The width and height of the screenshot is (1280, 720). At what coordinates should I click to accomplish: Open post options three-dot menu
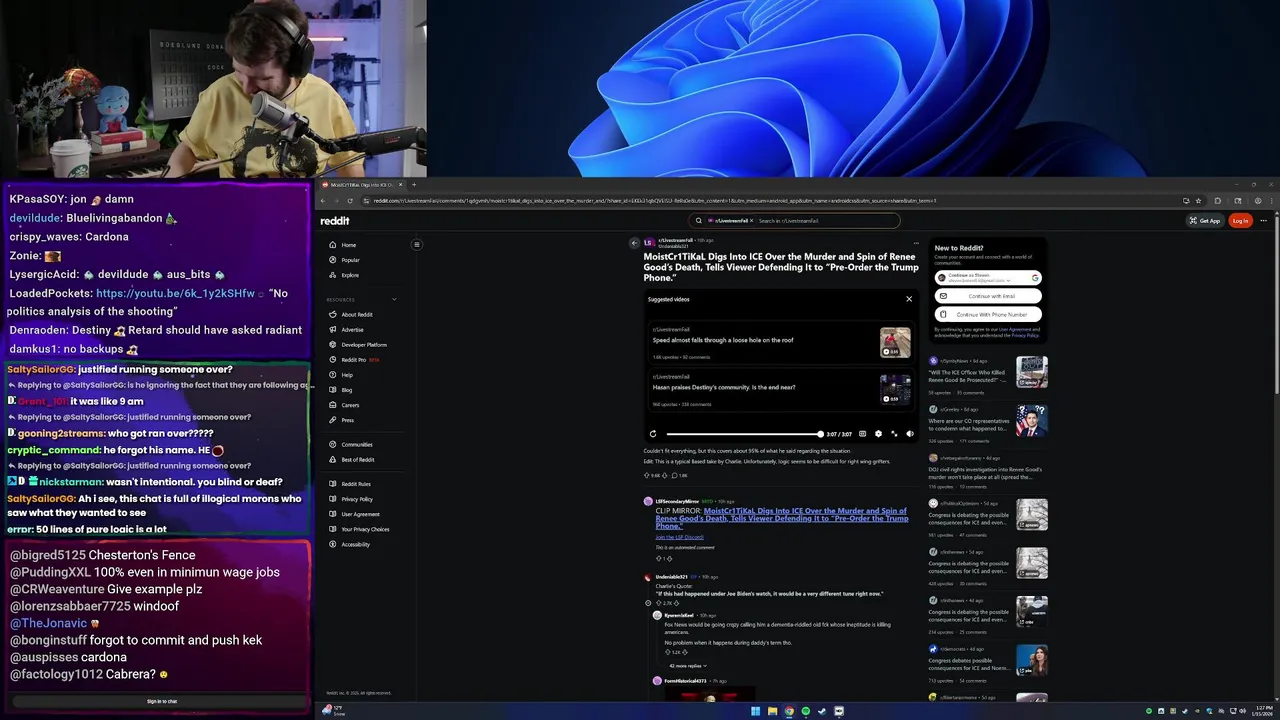click(x=915, y=243)
